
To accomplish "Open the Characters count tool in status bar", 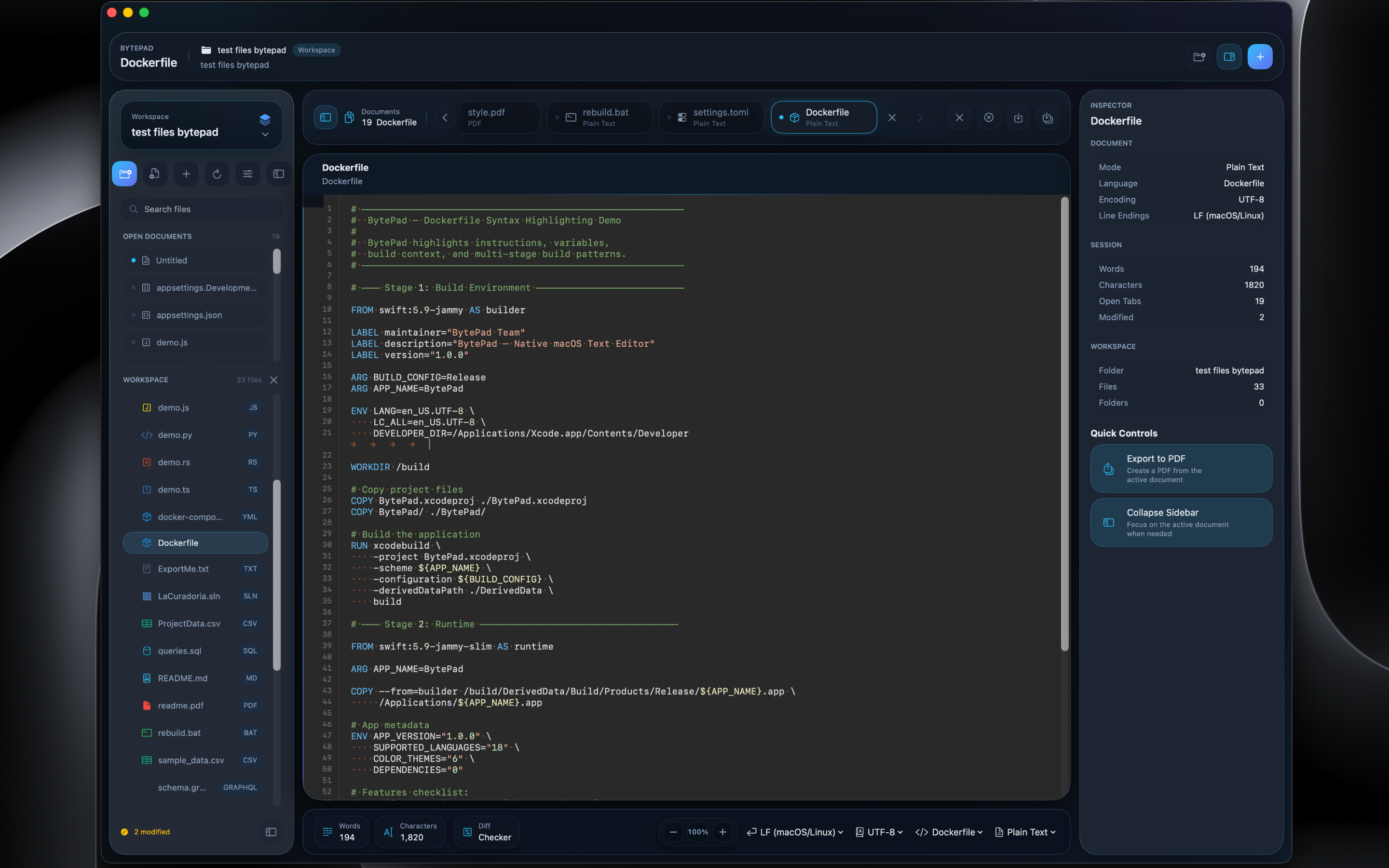I will 389,831.
